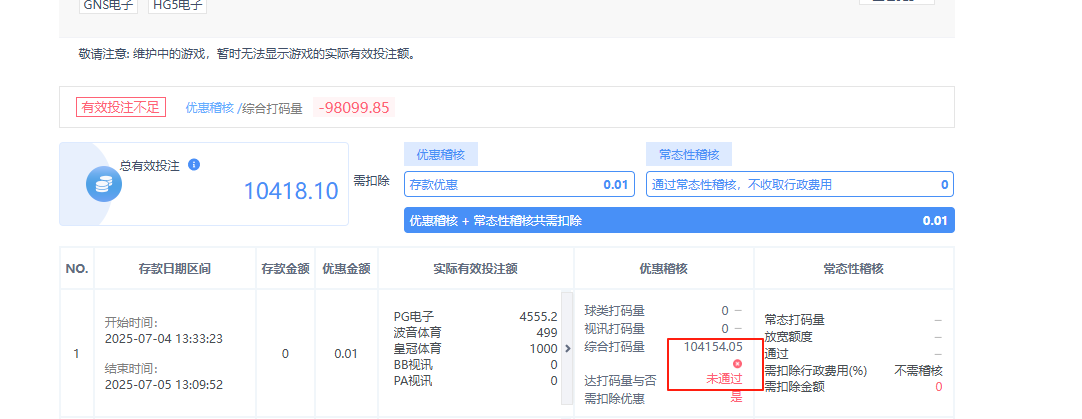Click the red failed-status circle icon
This screenshot has height=419, width=1082.
click(x=737, y=363)
